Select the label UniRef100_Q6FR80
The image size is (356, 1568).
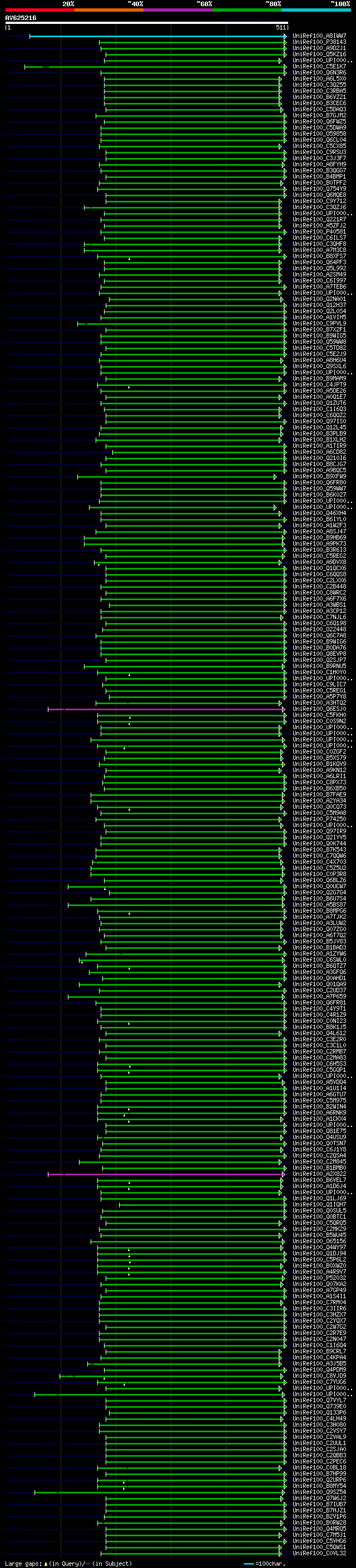click(x=319, y=483)
